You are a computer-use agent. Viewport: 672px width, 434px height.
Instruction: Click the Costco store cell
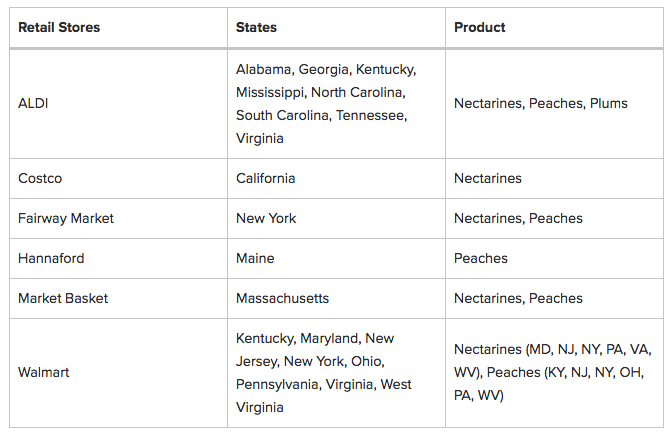coord(40,178)
